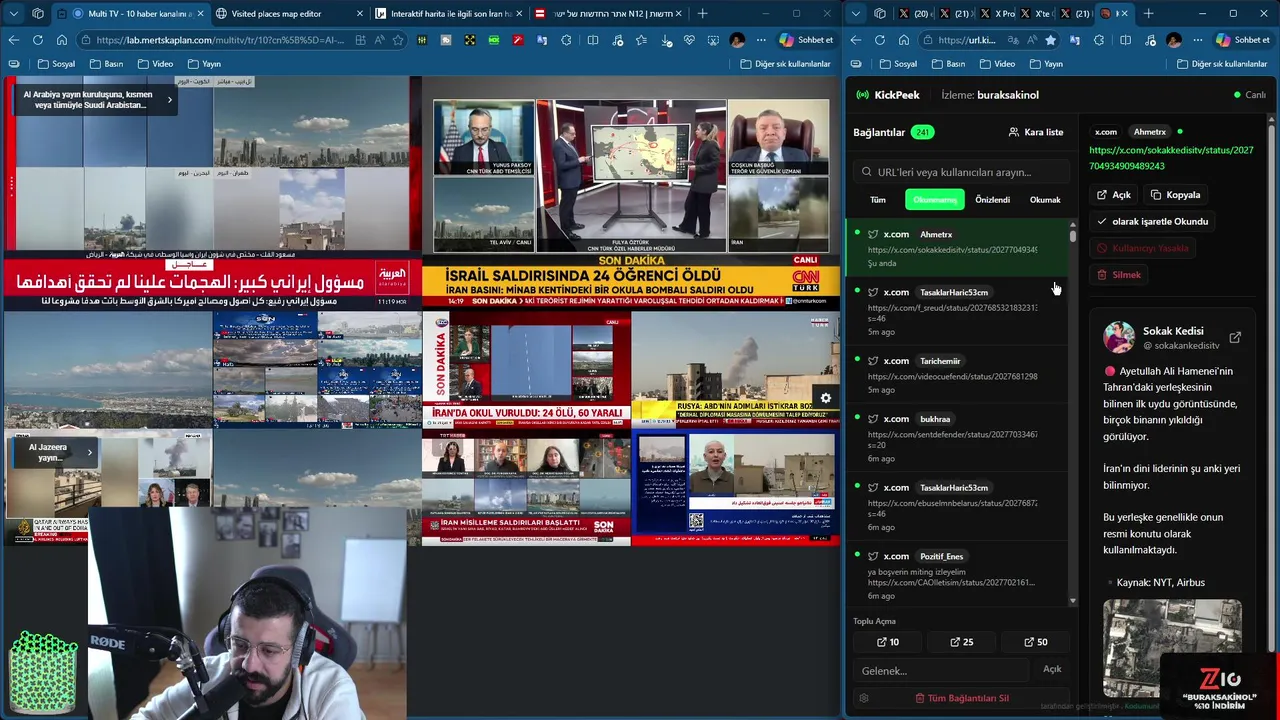Select the Pozitif_Enes link entry

(x=957, y=575)
